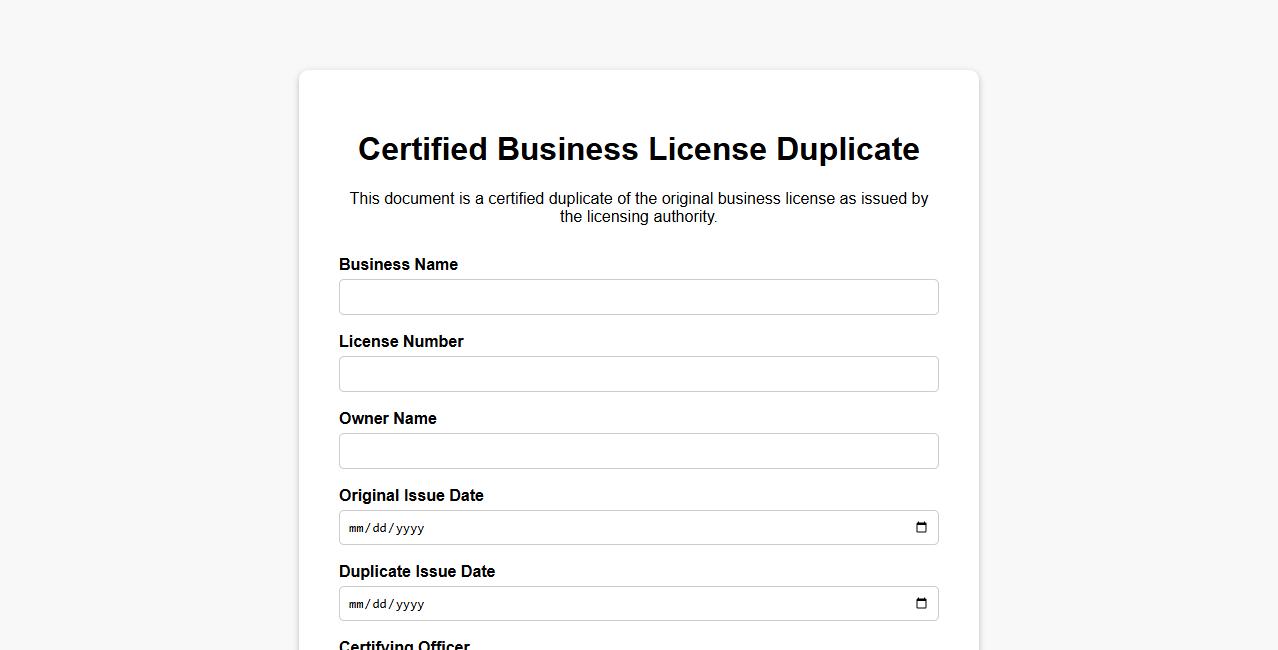Open calendar picker for Duplicate Issue Date
1278x650 pixels.
[921, 604]
